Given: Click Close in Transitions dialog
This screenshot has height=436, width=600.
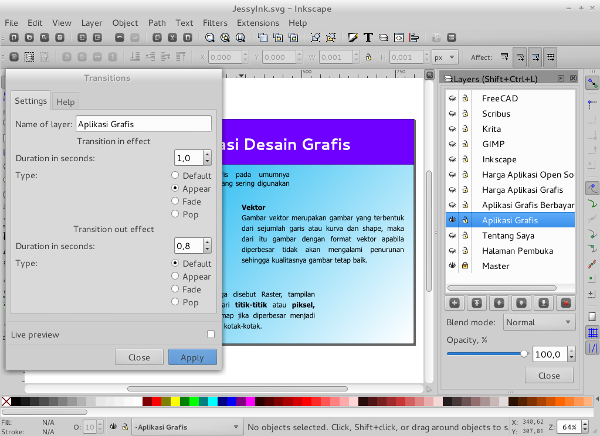Looking at the screenshot, I should tap(139, 357).
